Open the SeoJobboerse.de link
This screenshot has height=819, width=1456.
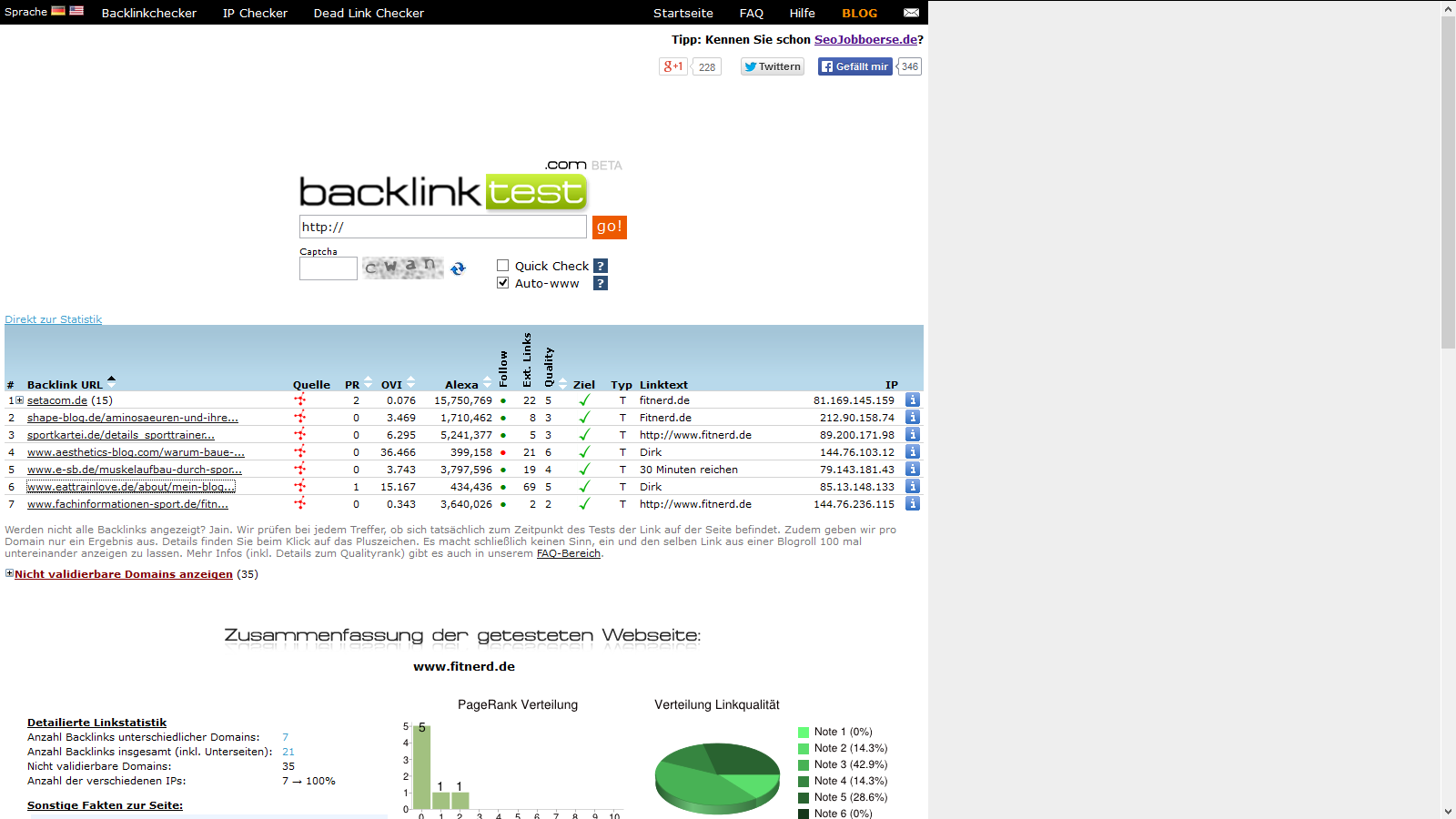(865, 39)
